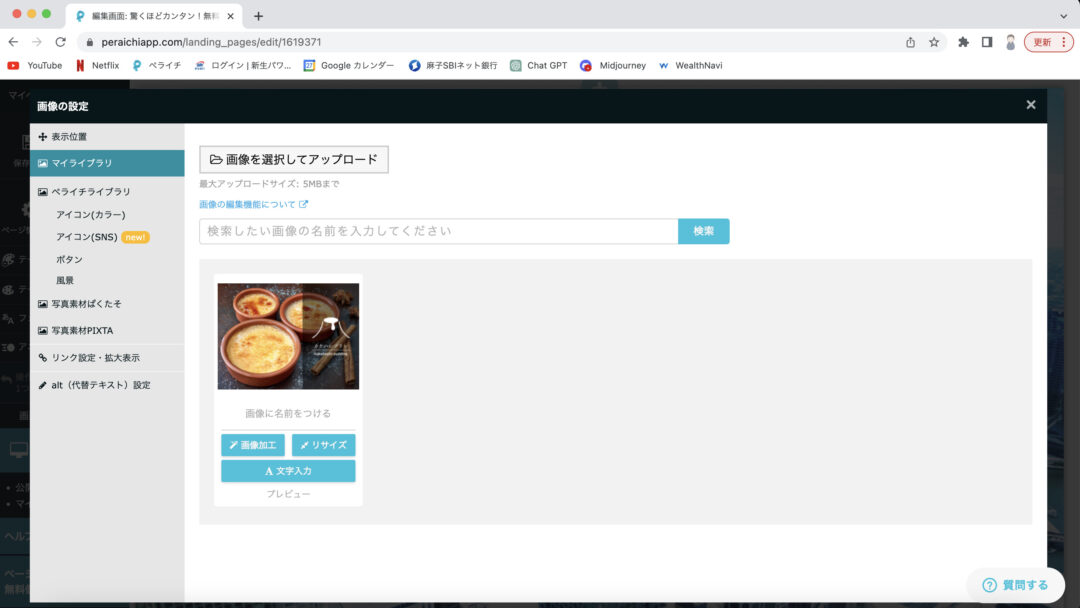Open the Chrome profile avatar
This screenshot has height=608, width=1080.
1010,42
